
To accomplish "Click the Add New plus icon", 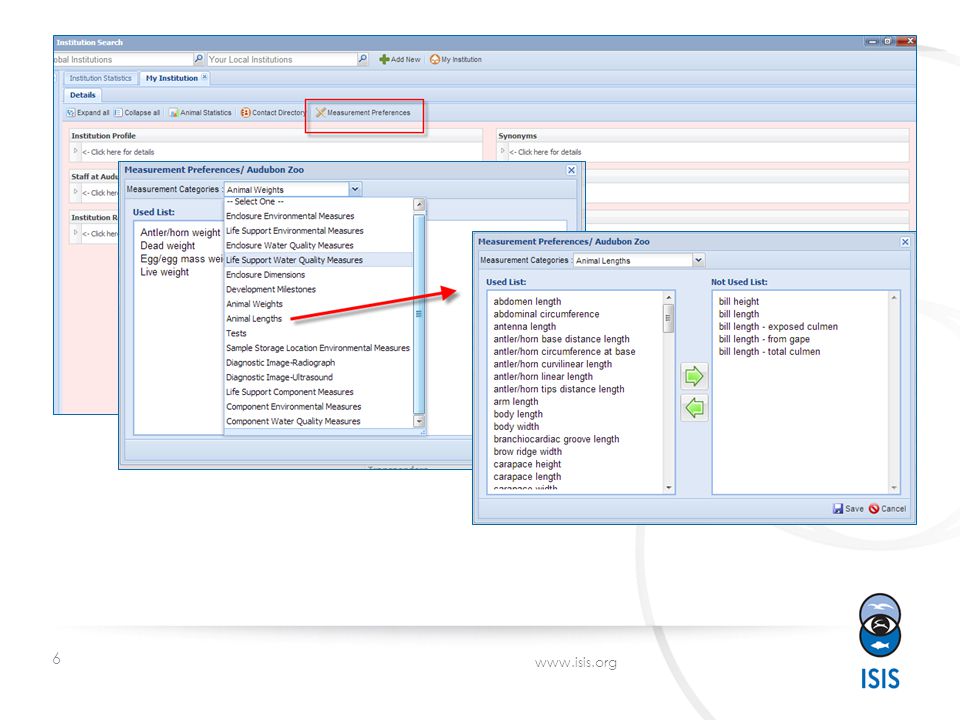I will (x=384, y=59).
